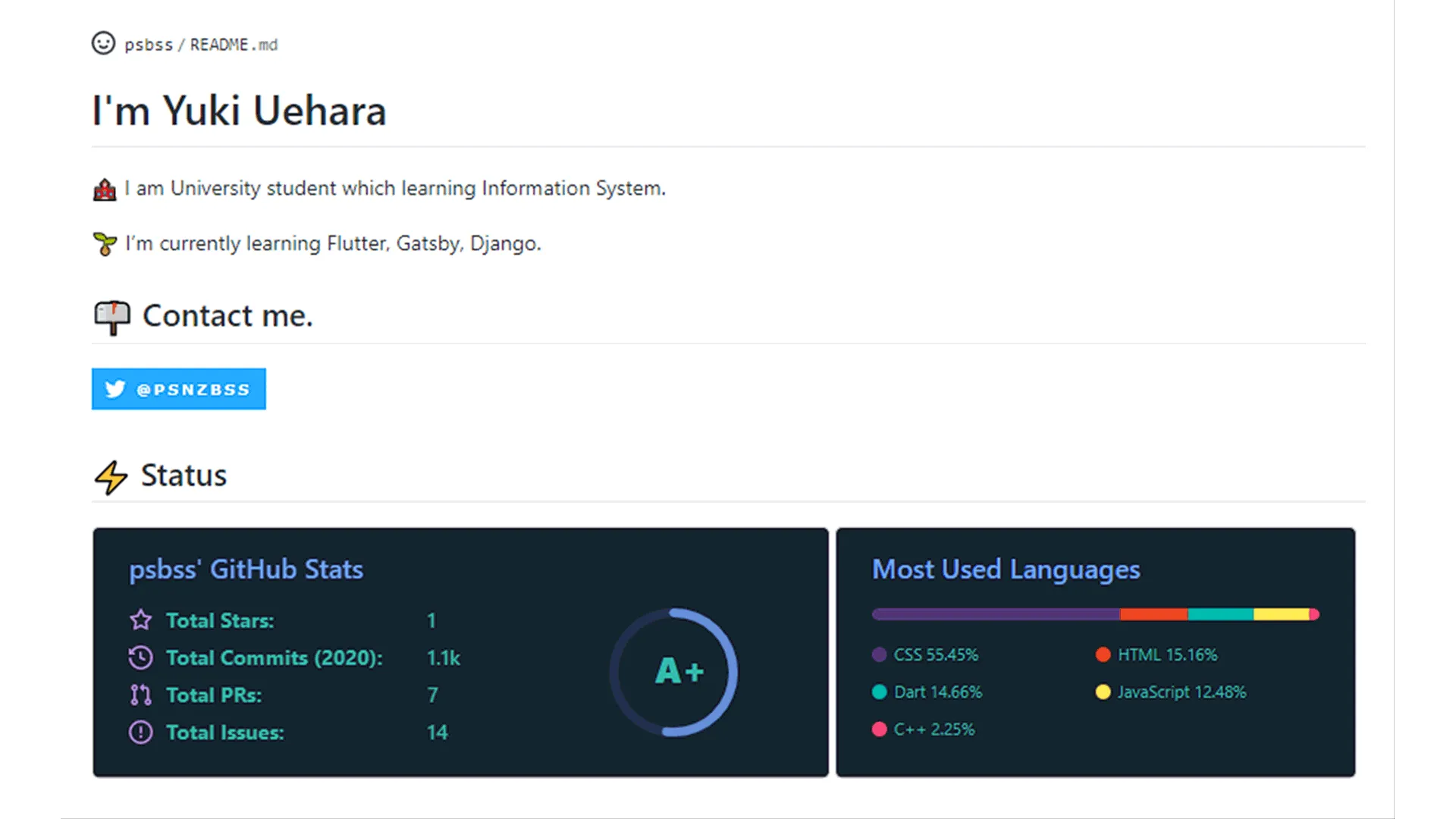
Task: Click the 'HTML 15.16%' label
Action: pyautogui.click(x=1167, y=654)
